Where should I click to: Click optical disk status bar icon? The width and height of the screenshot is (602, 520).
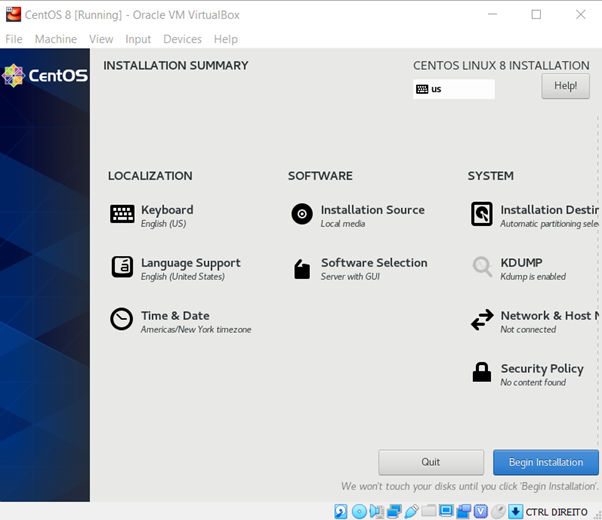(x=359, y=512)
